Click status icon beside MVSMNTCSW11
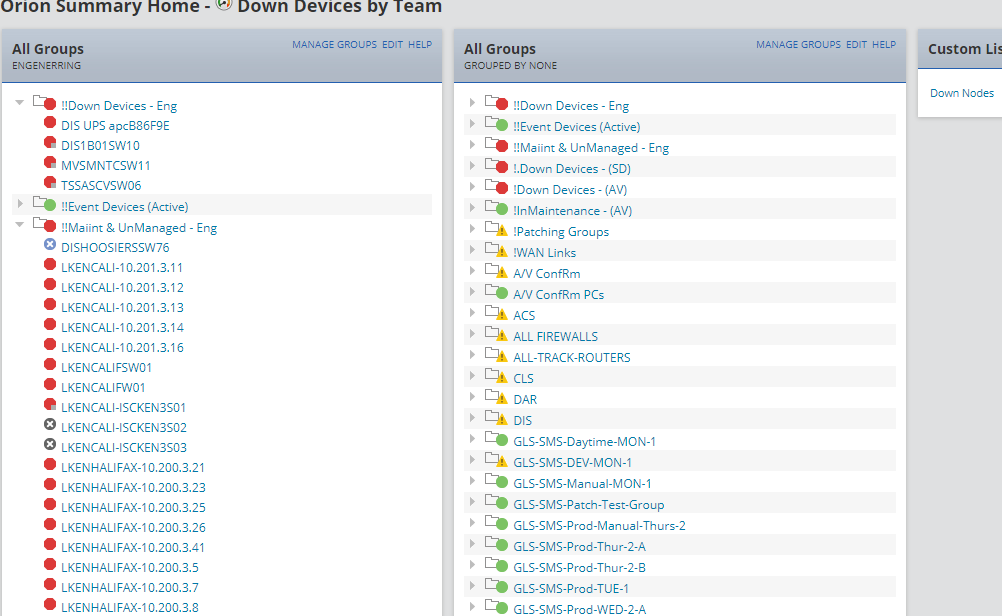1002x616 pixels. pyautogui.click(x=50, y=162)
